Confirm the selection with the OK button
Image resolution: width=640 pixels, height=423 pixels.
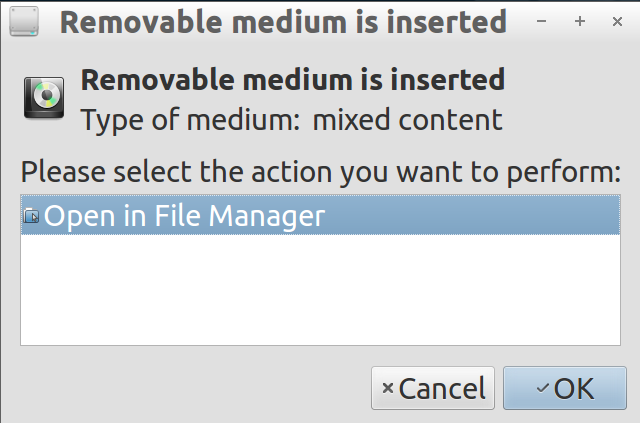(x=565, y=388)
